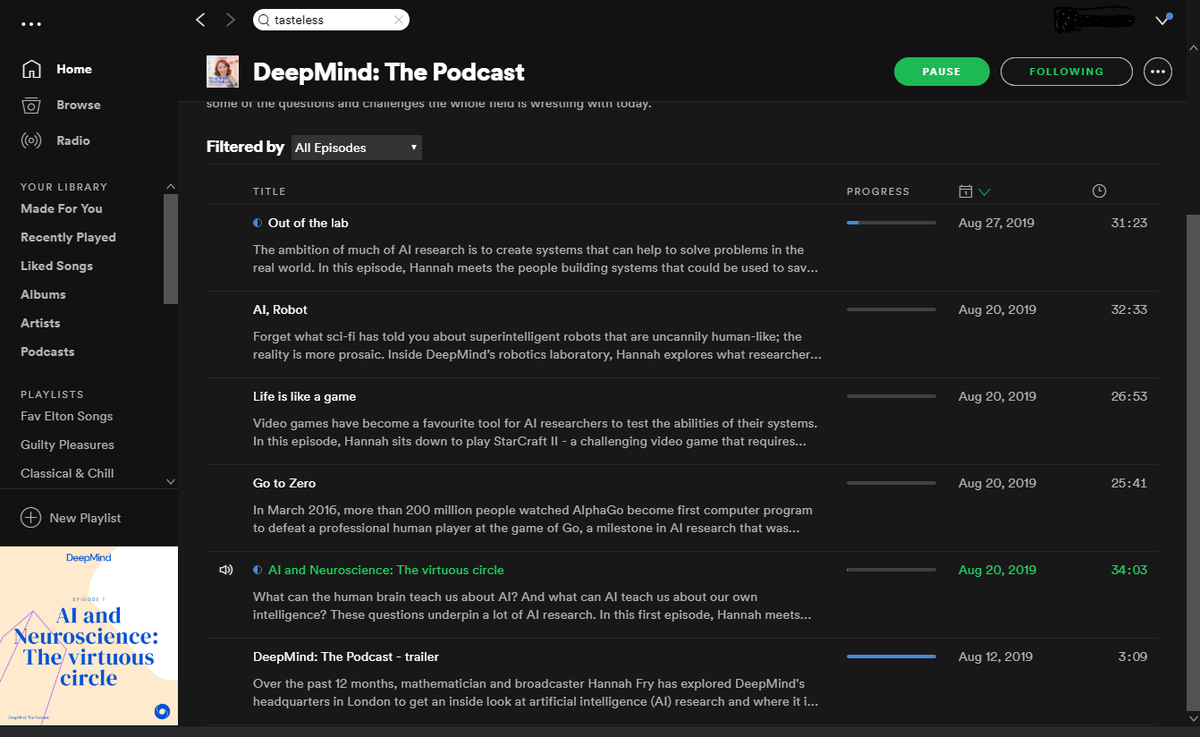The image size is (1200, 737).
Task: Open the account dropdown chevron
Action: pyautogui.click(x=1163, y=20)
